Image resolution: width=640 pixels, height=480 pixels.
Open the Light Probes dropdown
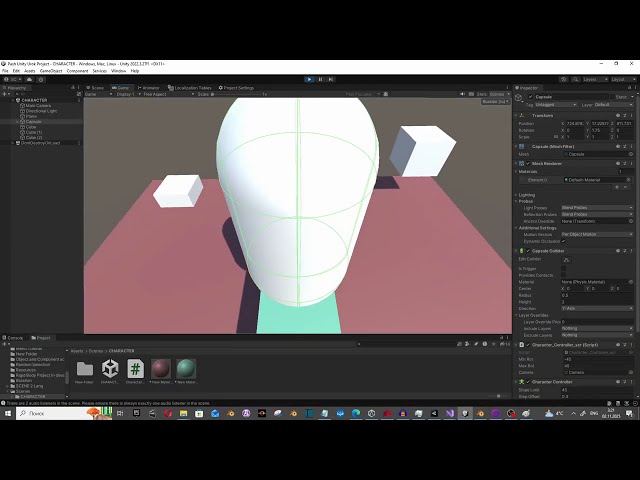597,208
